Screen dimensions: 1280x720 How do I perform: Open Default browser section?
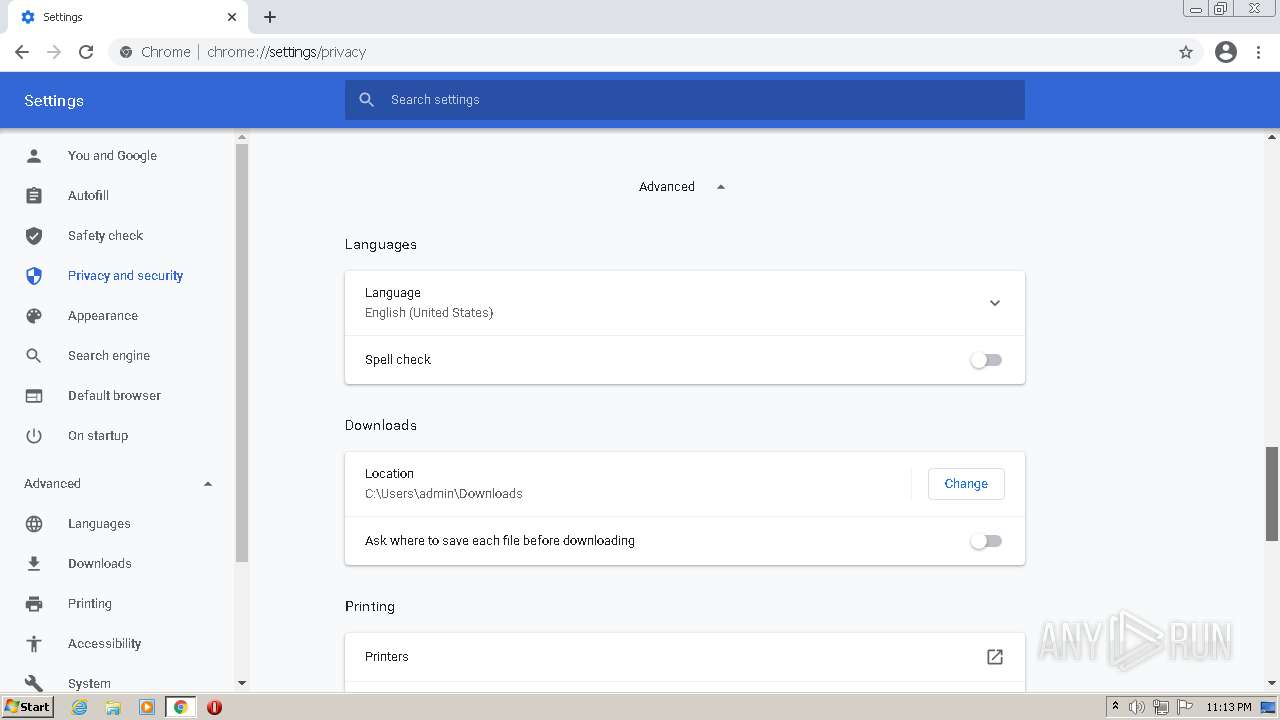(114, 395)
